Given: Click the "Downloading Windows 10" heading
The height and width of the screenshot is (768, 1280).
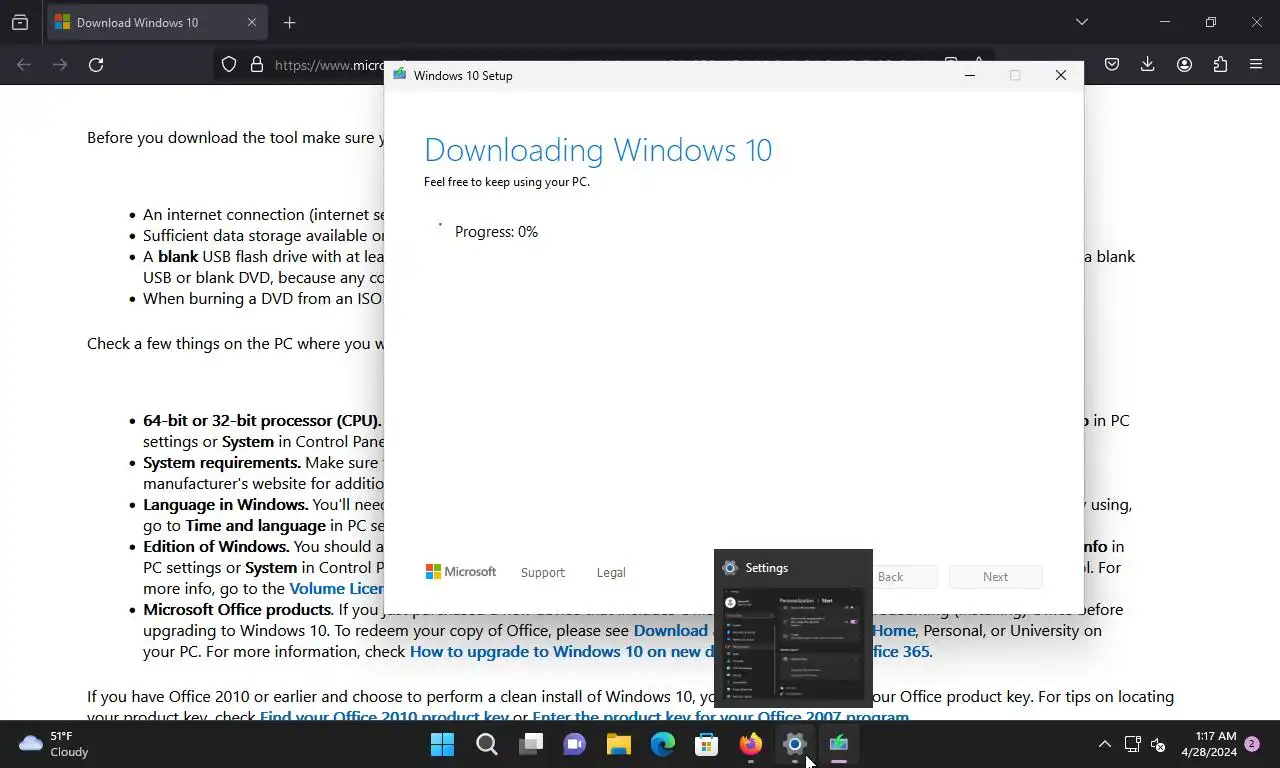Looking at the screenshot, I should (598, 149).
